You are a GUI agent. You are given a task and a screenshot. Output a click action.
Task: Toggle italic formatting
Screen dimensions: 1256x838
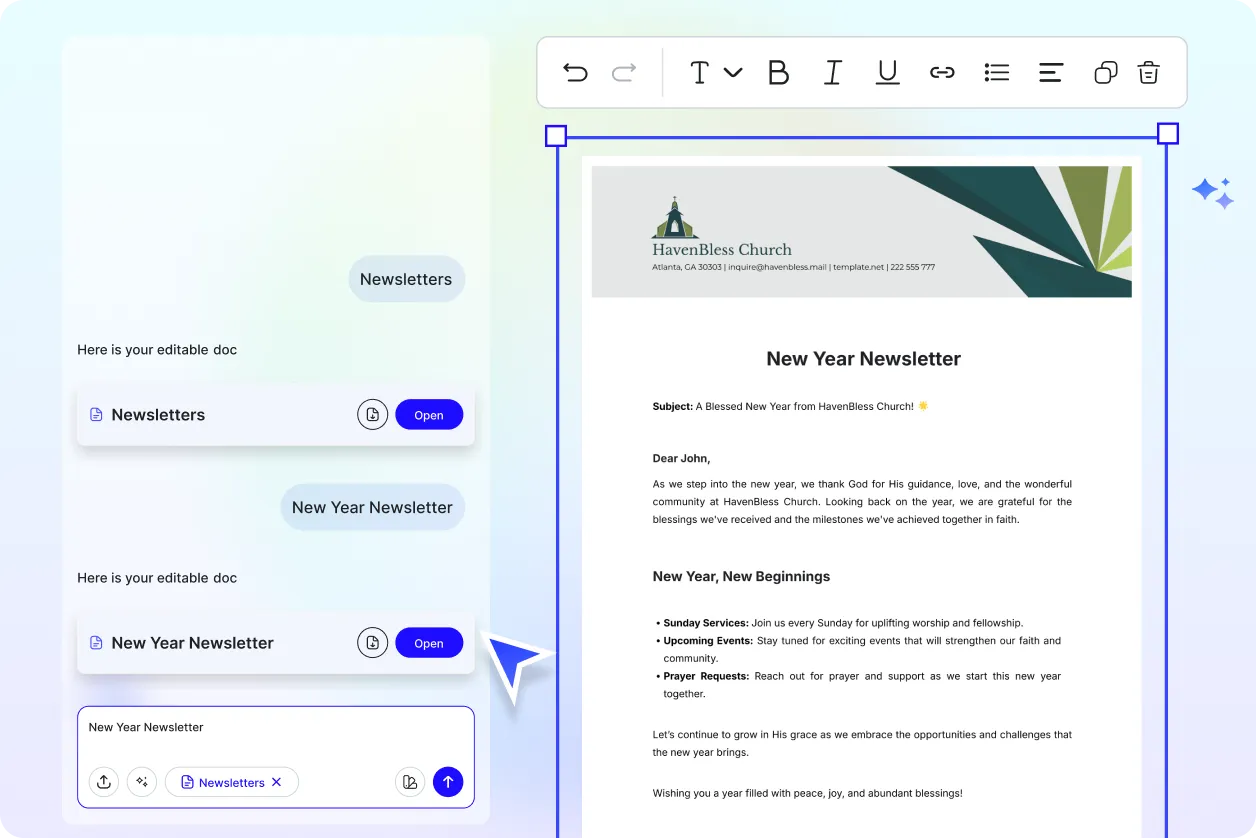[x=832, y=72]
